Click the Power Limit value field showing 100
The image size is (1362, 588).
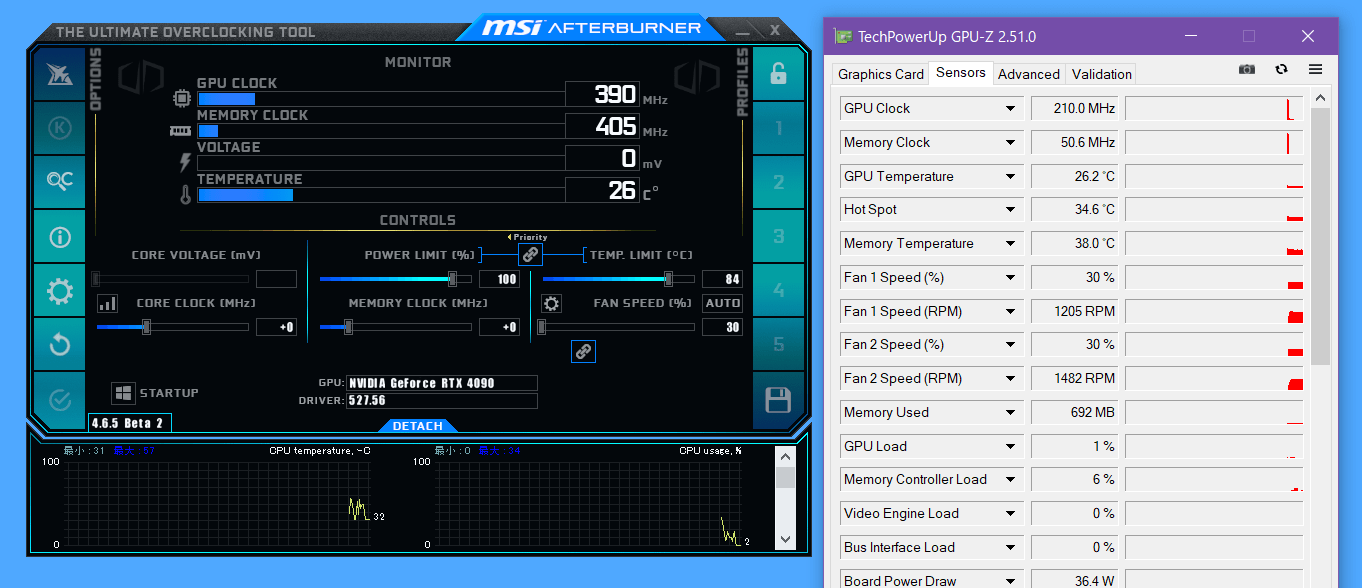(x=500, y=279)
